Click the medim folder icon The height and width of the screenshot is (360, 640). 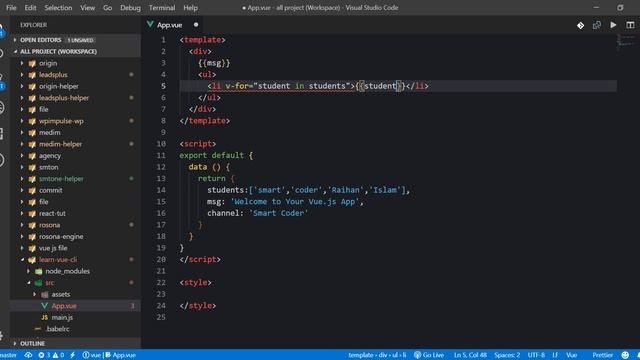coord(32,133)
